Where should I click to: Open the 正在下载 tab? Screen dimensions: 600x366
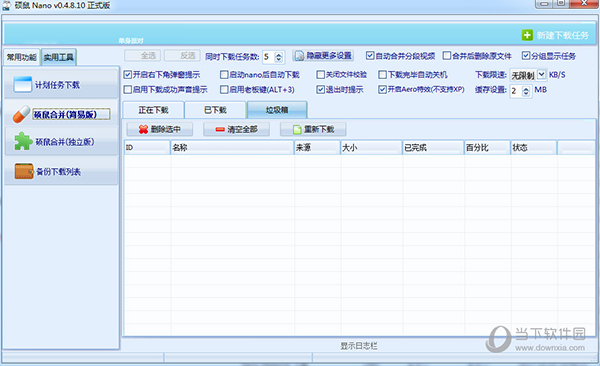[x=153, y=110]
